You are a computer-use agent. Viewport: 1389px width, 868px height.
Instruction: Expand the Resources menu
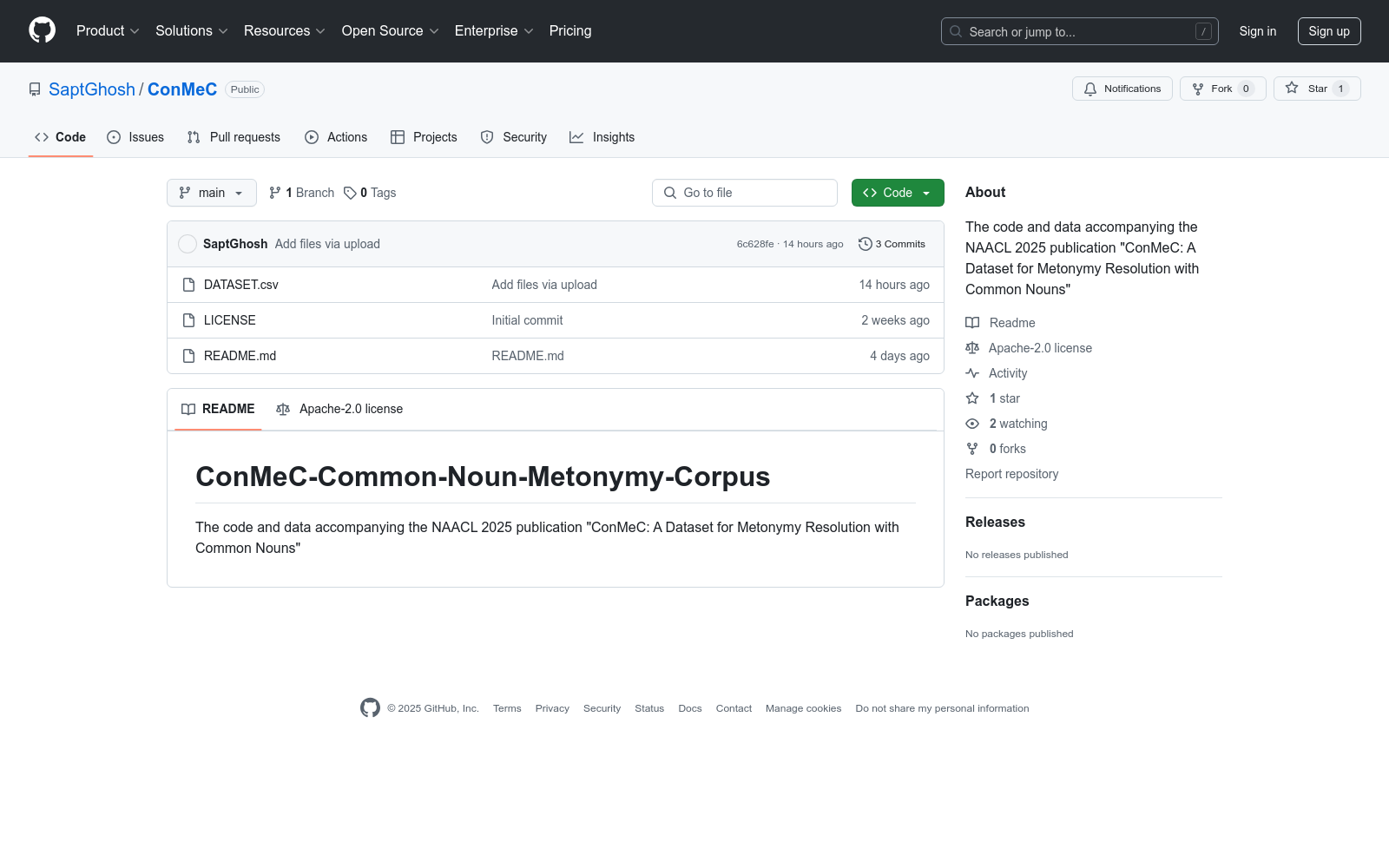coord(285,30)
